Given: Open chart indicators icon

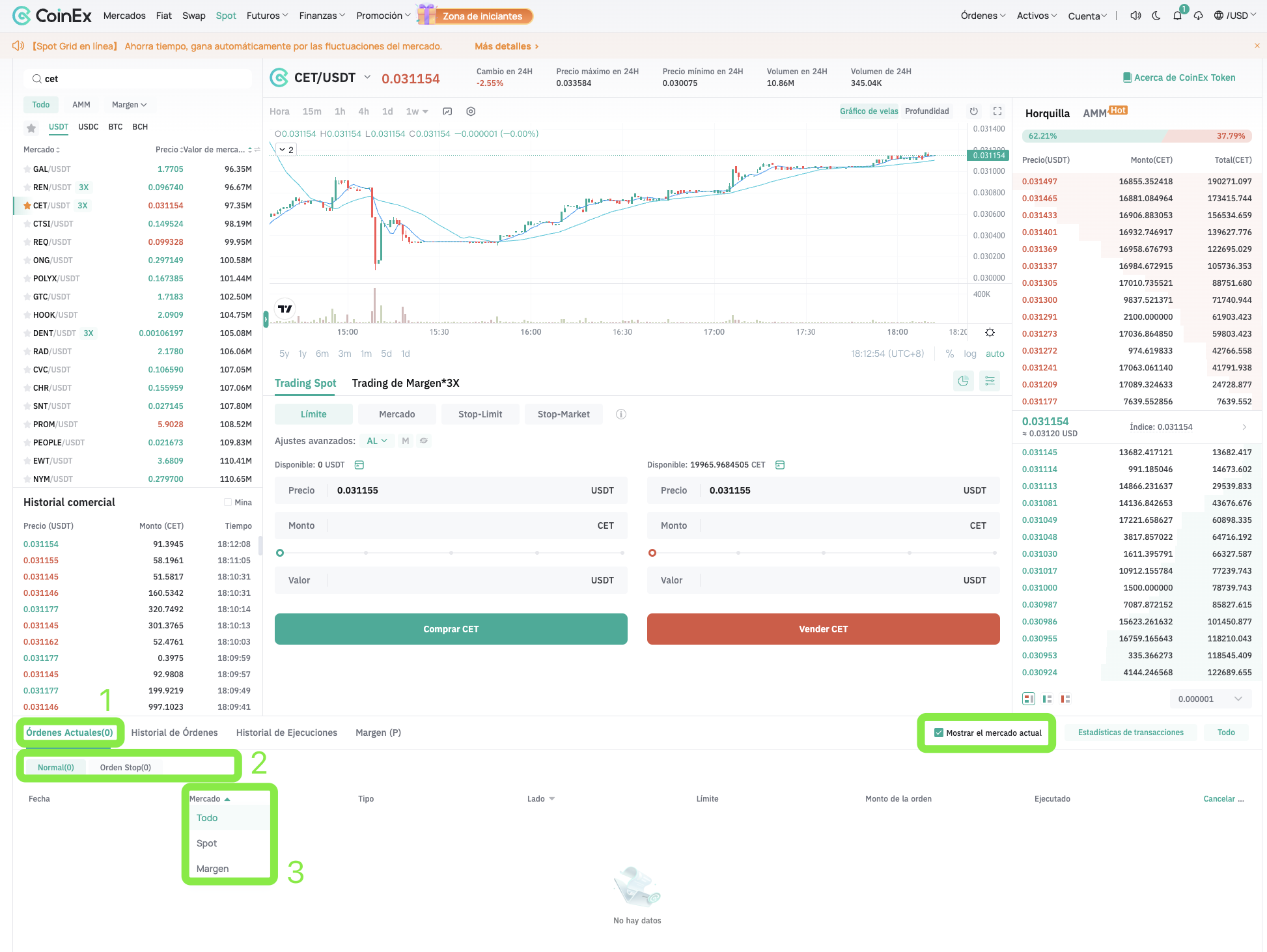Looking at the screenshot, I should [447, 111].
